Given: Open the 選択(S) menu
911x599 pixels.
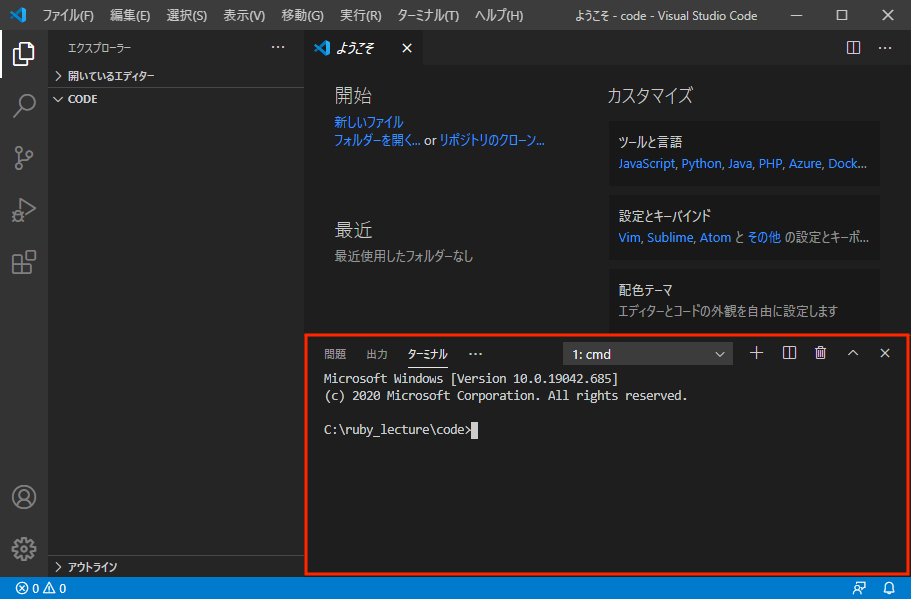Looking at the screenshot, I should tap(186, 15).
